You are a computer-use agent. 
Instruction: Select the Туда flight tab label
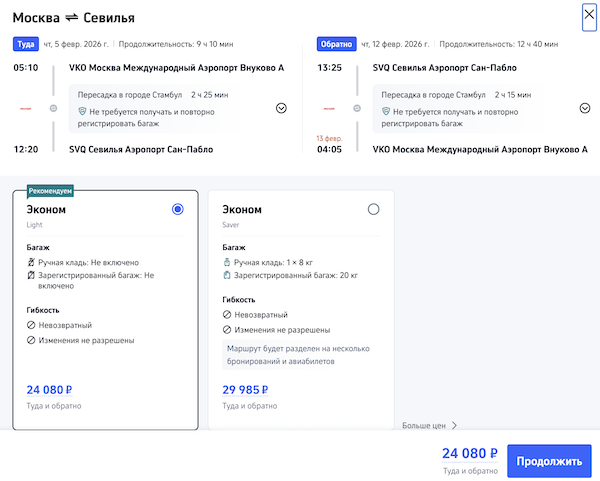(x=25, y=44)
